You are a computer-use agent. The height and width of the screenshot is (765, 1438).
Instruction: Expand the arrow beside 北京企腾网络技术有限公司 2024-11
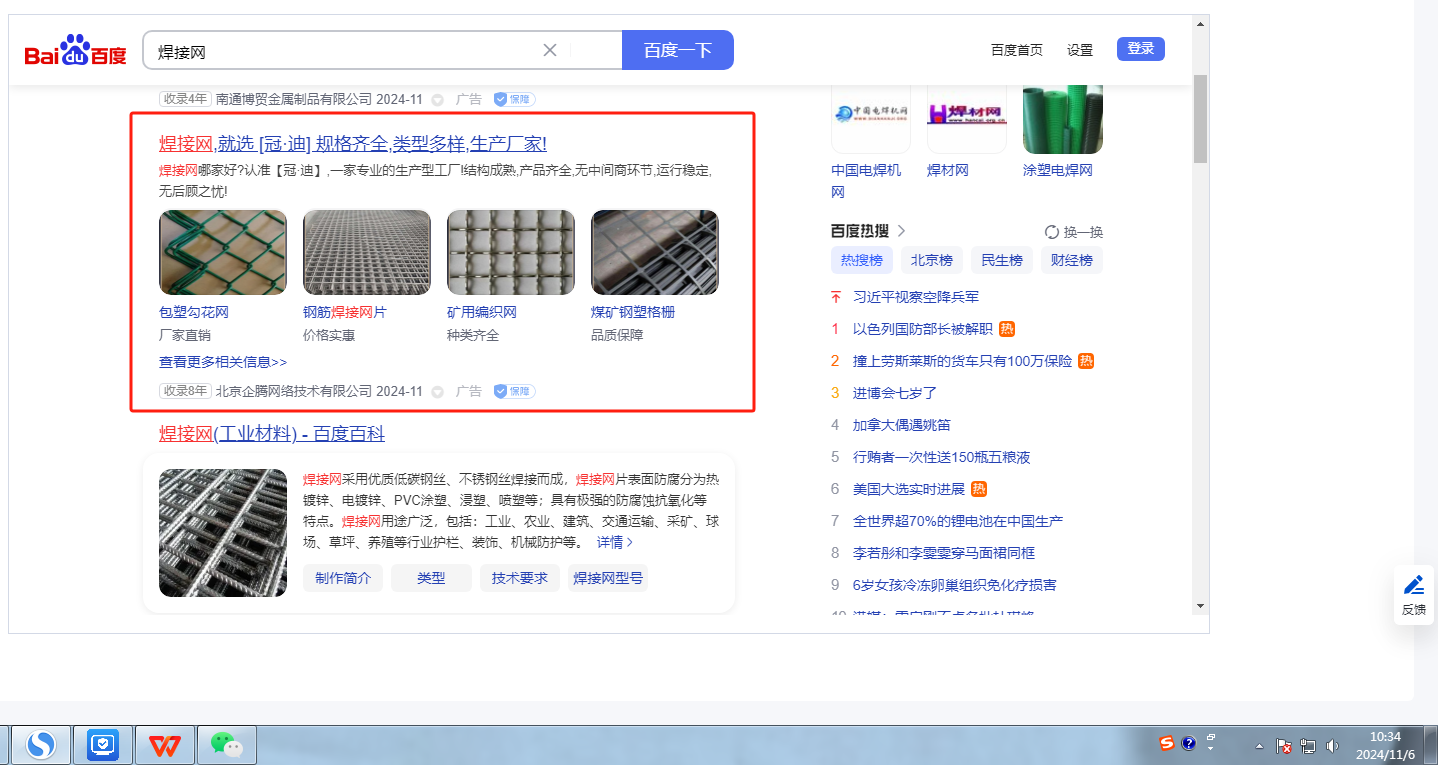click(438, 392)
